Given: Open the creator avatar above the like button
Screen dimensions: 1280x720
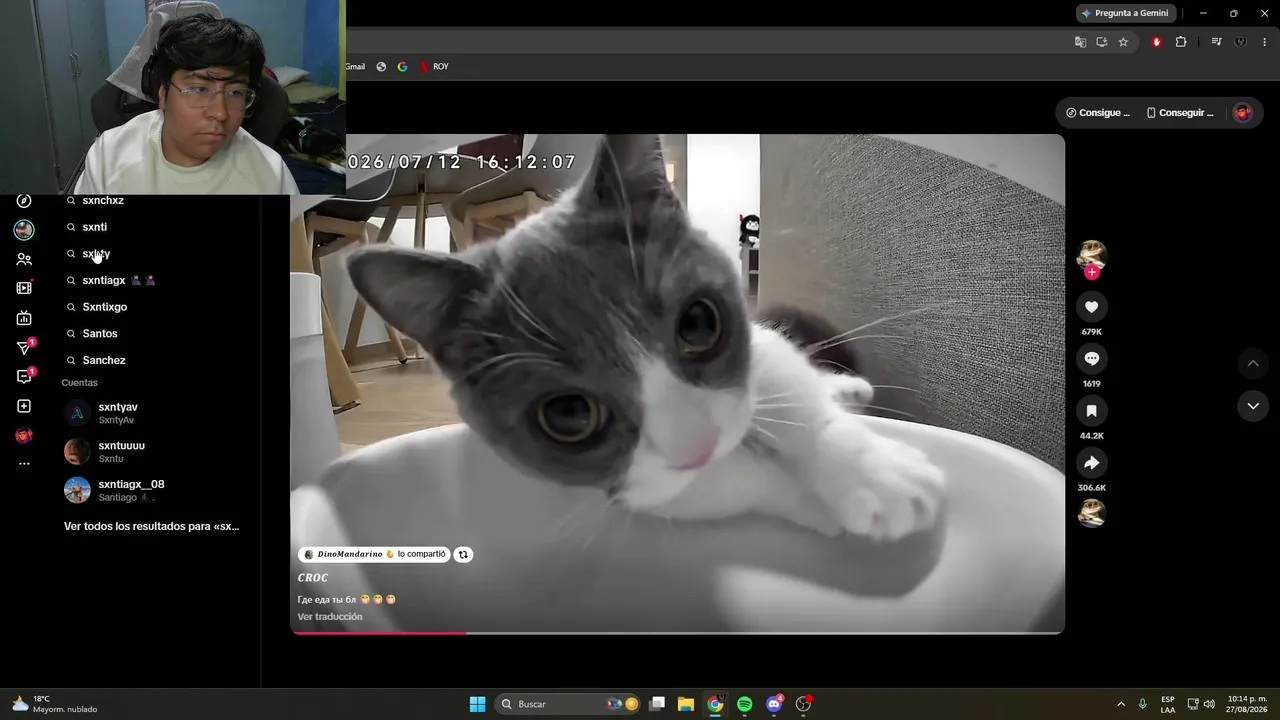Looking at the screenshot, I should pos(1091,254).
